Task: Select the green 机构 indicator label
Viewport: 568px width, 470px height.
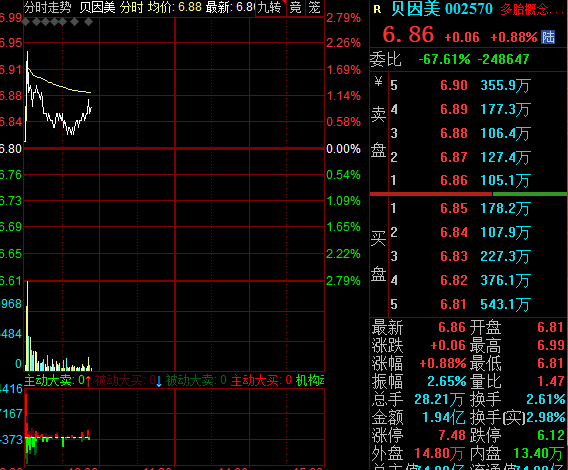Action: point(310,380)
